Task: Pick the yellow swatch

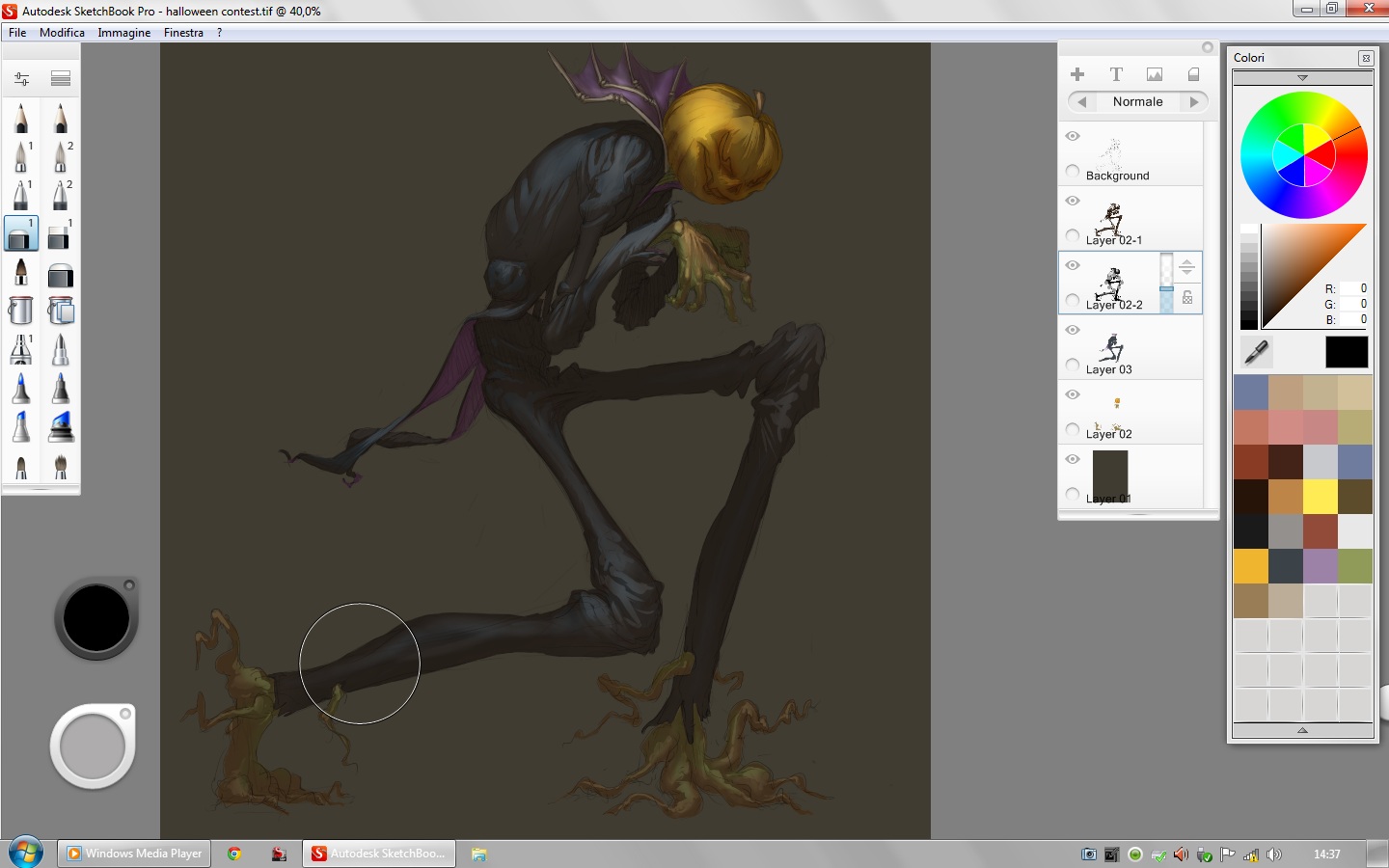Action: point(1320,497)
